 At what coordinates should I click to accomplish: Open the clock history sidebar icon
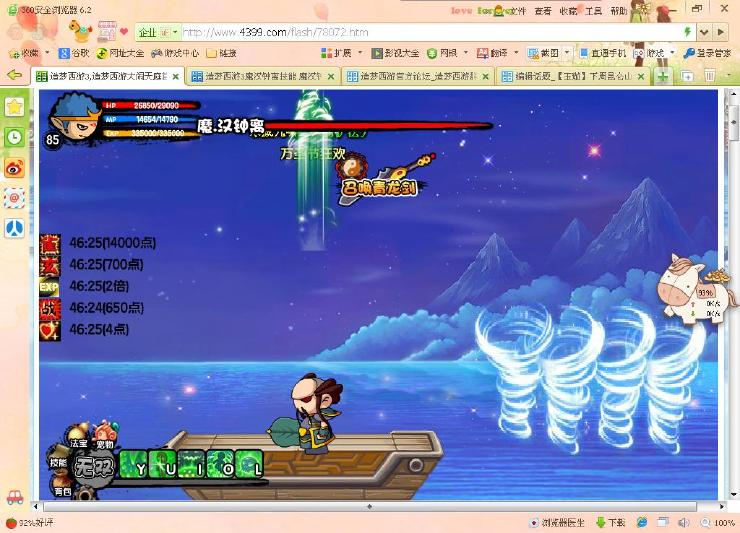(x=15, y=137)
